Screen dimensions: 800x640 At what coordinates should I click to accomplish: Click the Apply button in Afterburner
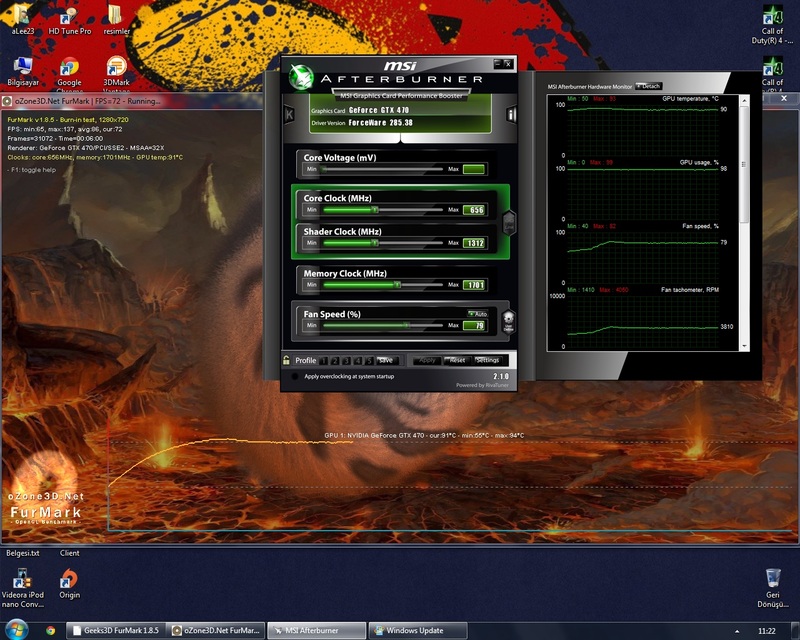pyautogui.click(x=427, y=360)
